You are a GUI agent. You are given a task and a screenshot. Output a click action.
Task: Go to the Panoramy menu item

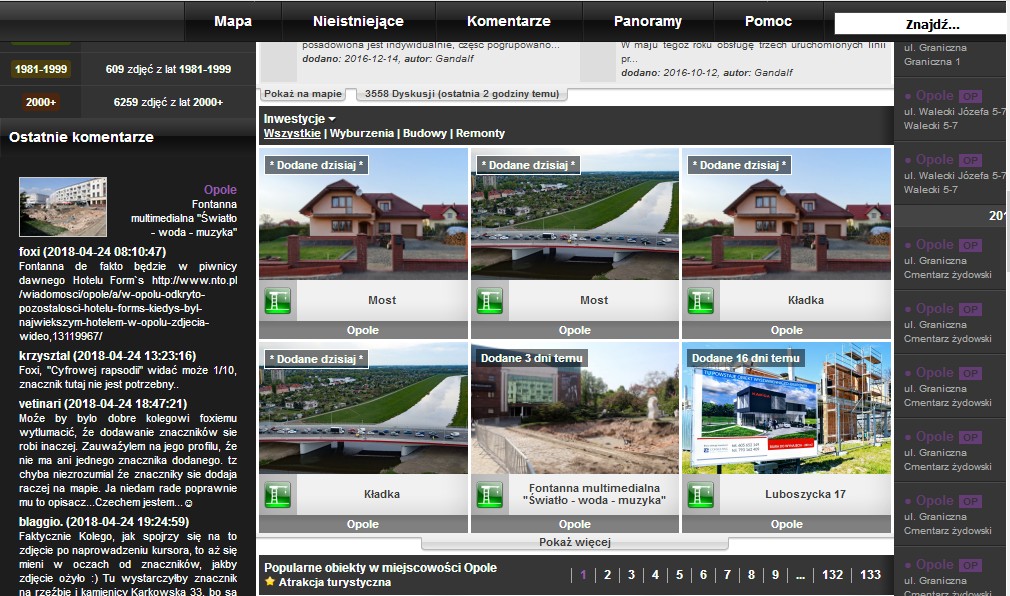pos(647,21)
